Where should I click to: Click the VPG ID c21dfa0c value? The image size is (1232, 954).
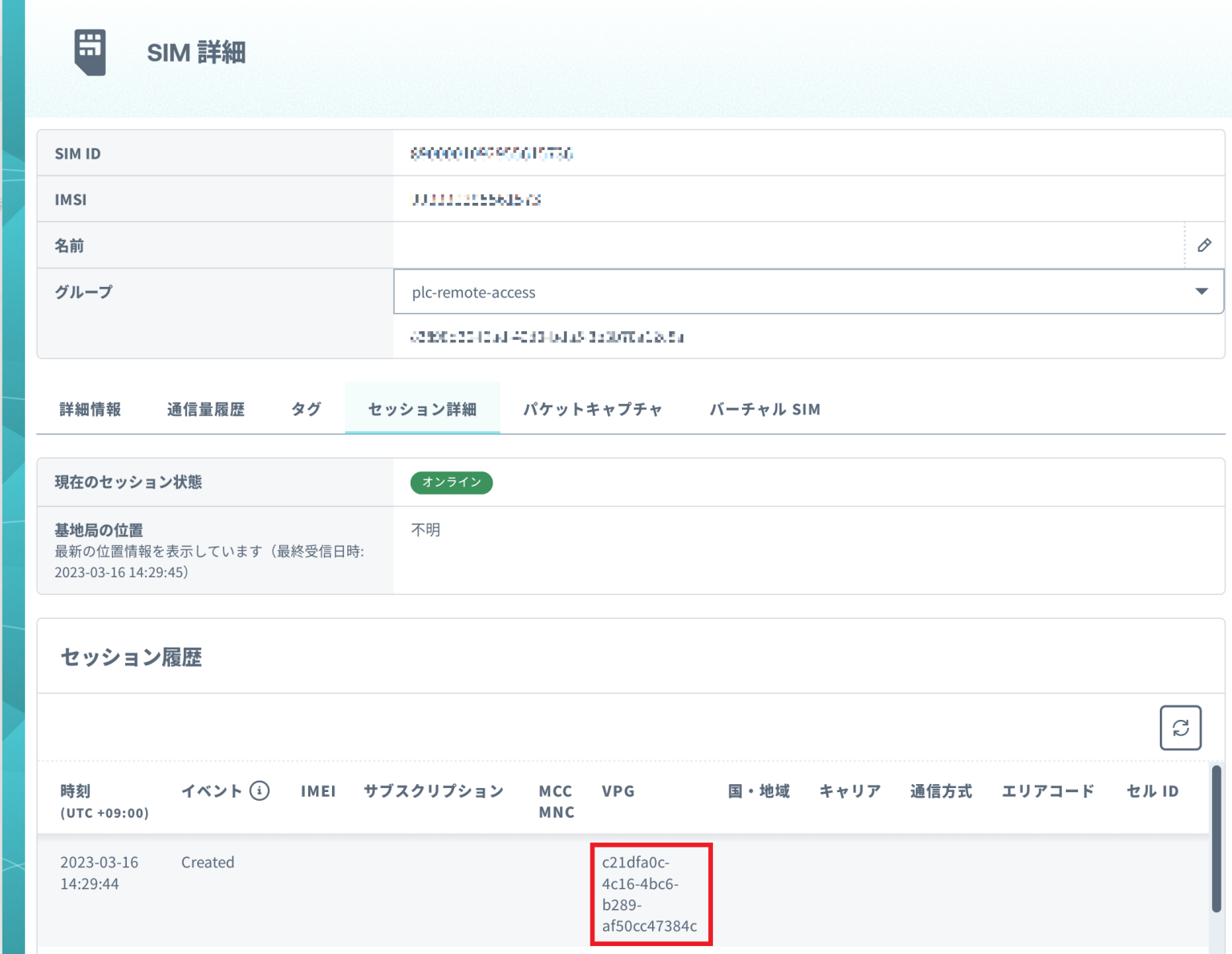coord(649,894)
